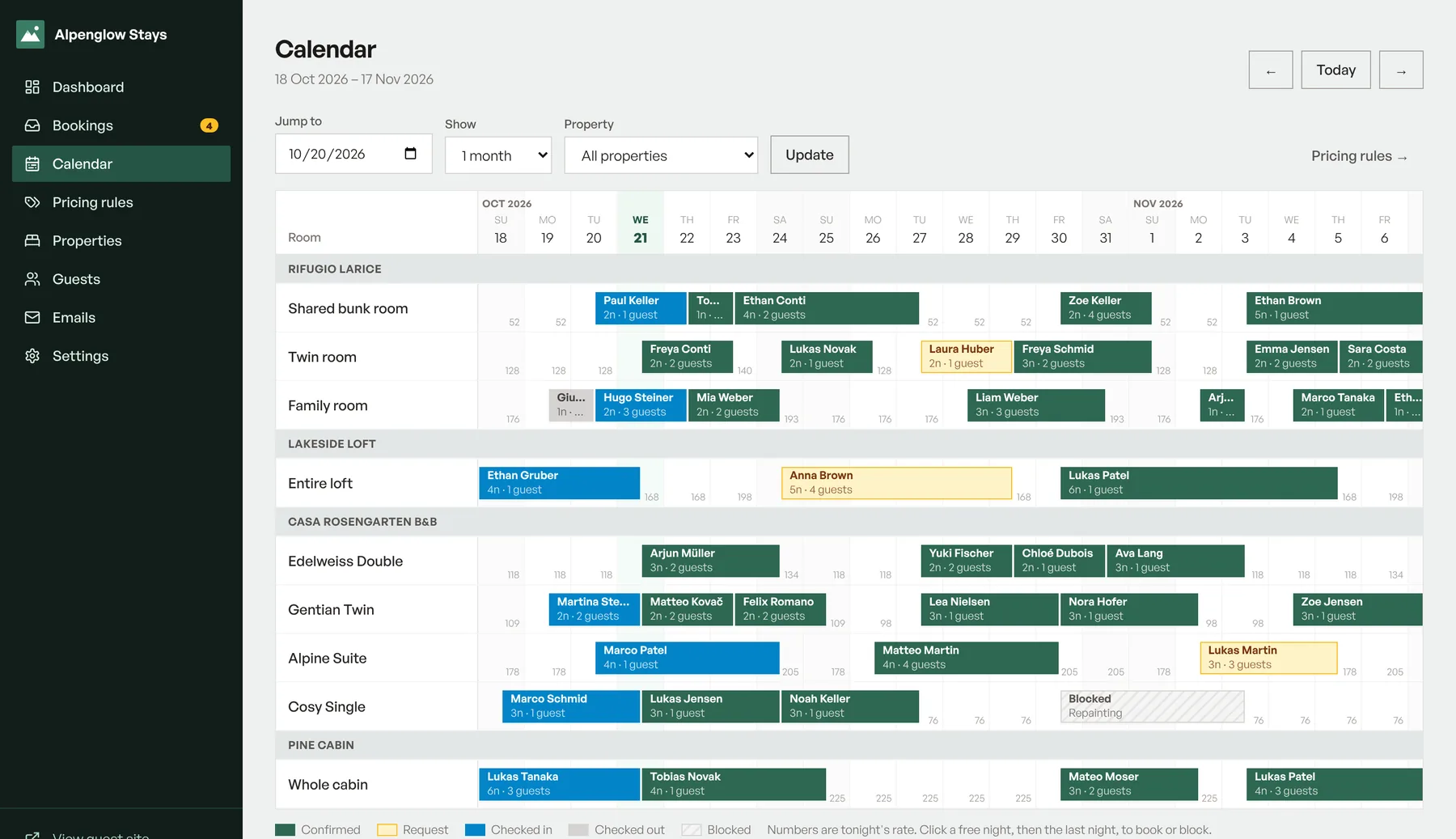Open Emails in the sidebar

[x=121, y=317]
